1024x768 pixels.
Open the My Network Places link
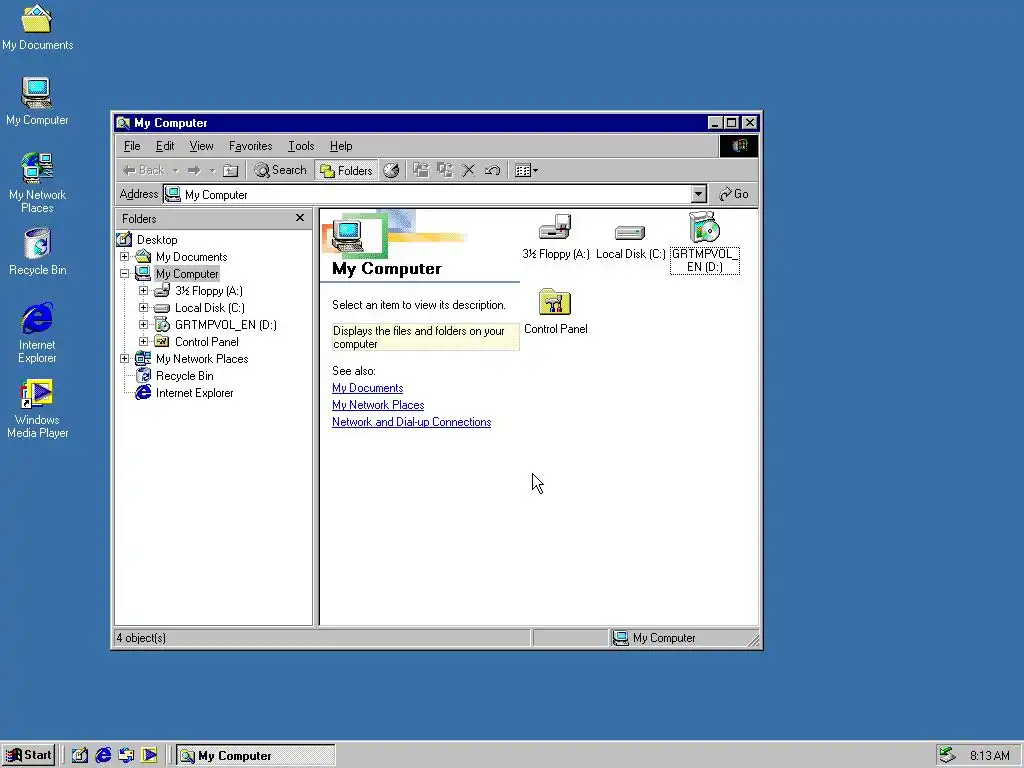point(378,405)
